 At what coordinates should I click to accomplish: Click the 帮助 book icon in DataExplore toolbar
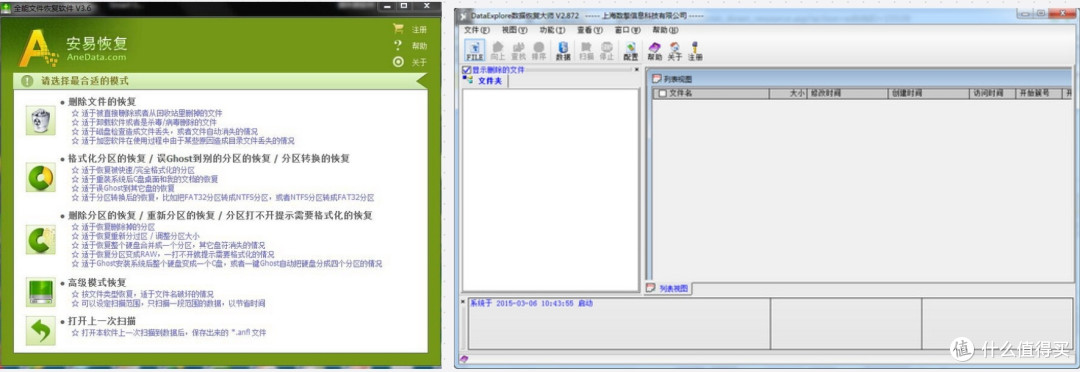[x=654, y=50]
